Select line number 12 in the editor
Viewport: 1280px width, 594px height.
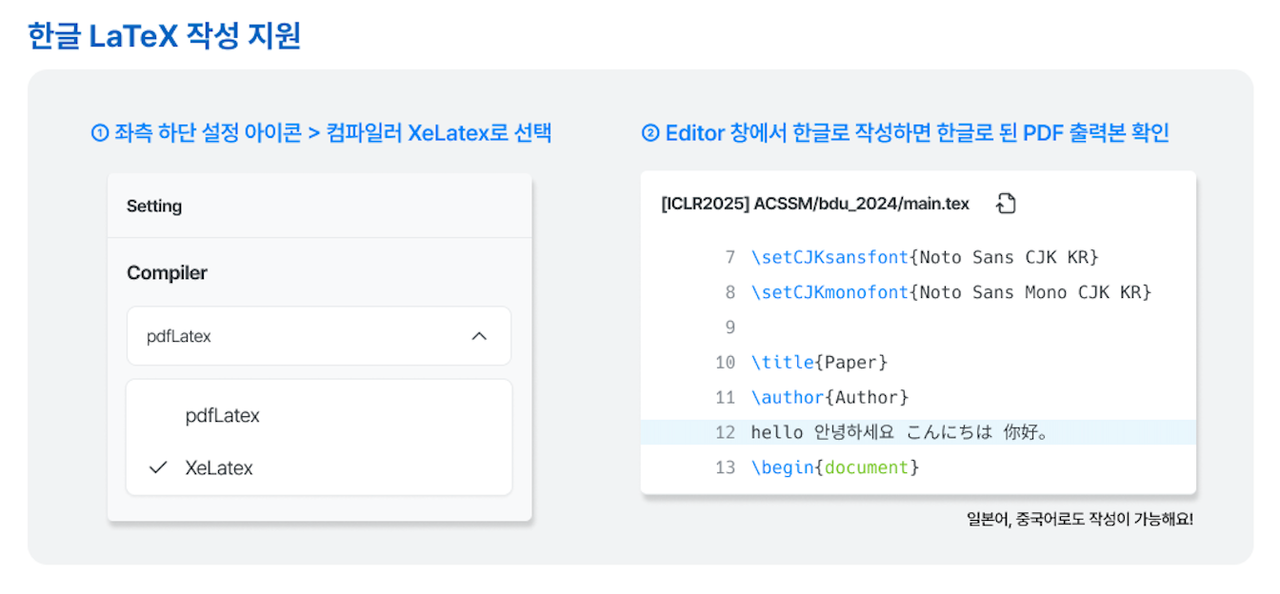[725, 432]
